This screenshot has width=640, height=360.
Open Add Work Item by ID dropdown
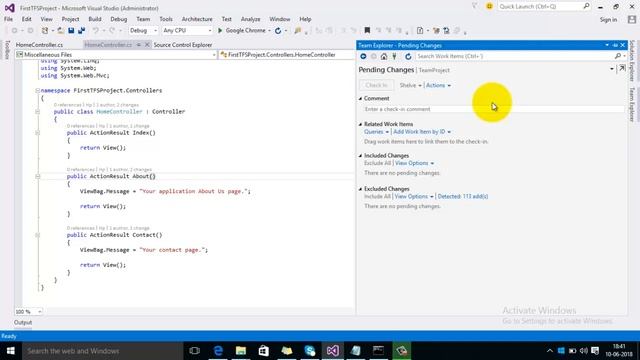(422, 132)
